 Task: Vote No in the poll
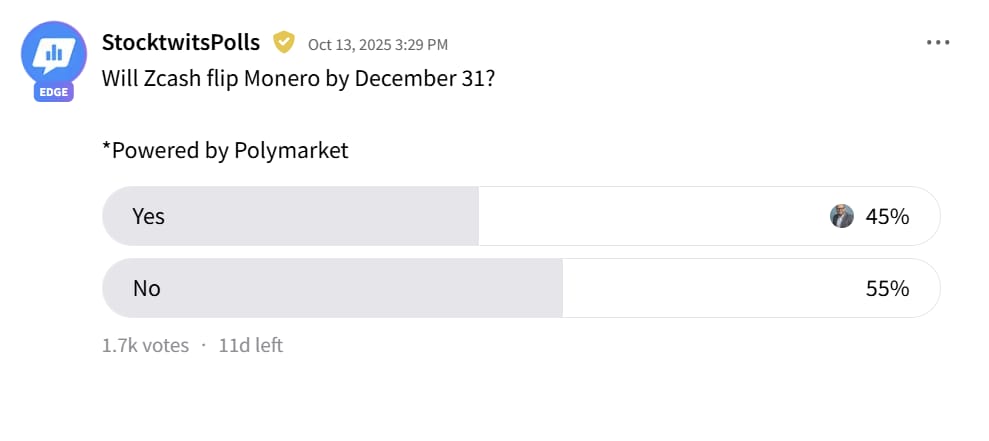pyautogui.click(x=147, y=288)
